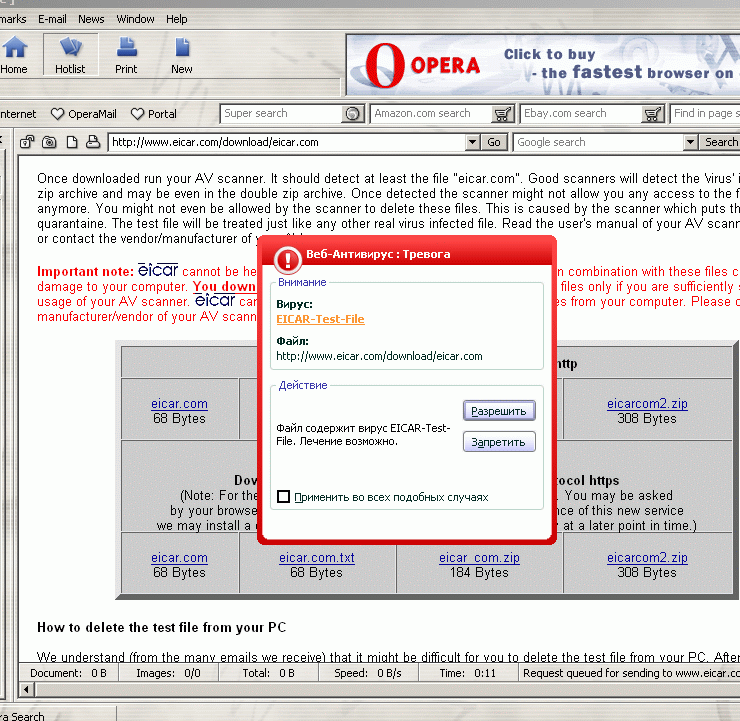Open the Window menu
The width and height of the screenshot is (740, 721).
pos(135,19)
